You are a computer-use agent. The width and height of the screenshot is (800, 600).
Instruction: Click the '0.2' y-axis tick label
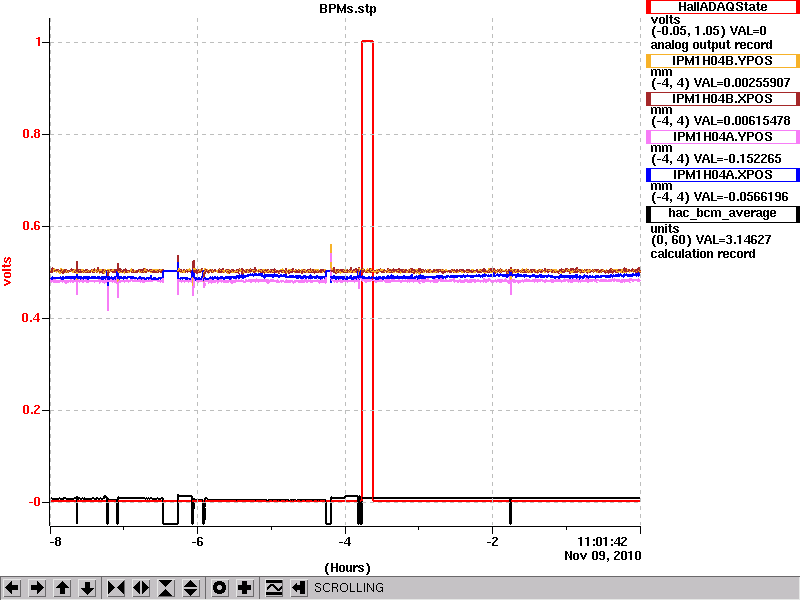click(32, 410)
